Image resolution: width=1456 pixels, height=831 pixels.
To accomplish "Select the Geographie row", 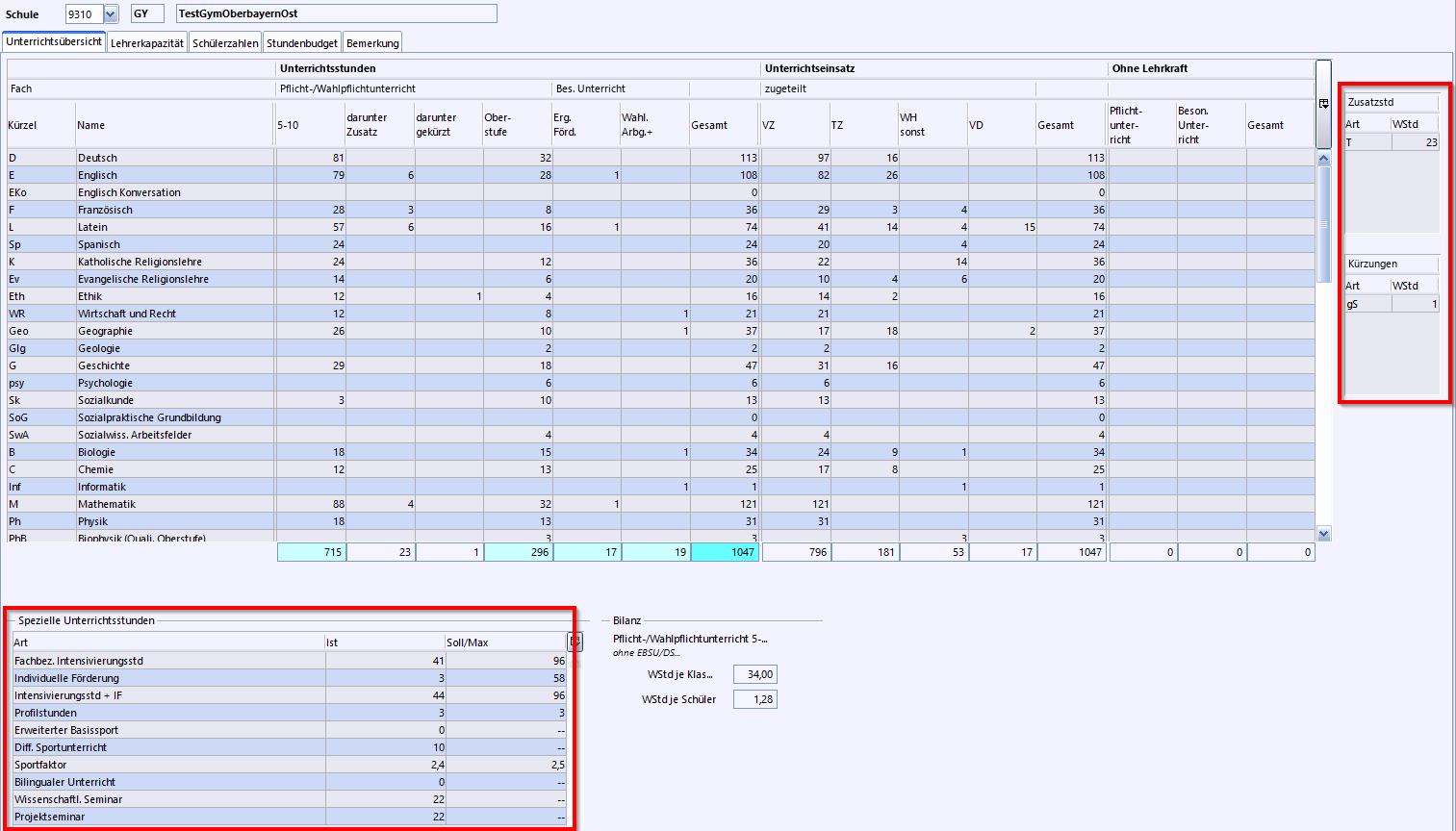I will click(660, 331).
